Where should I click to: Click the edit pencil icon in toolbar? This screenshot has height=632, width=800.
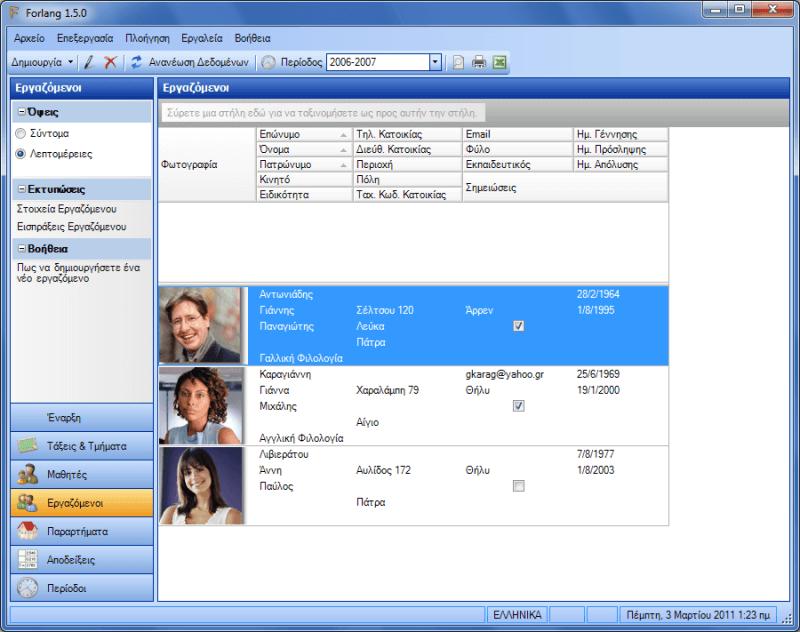pyautogui.click(x=89, y=62)
